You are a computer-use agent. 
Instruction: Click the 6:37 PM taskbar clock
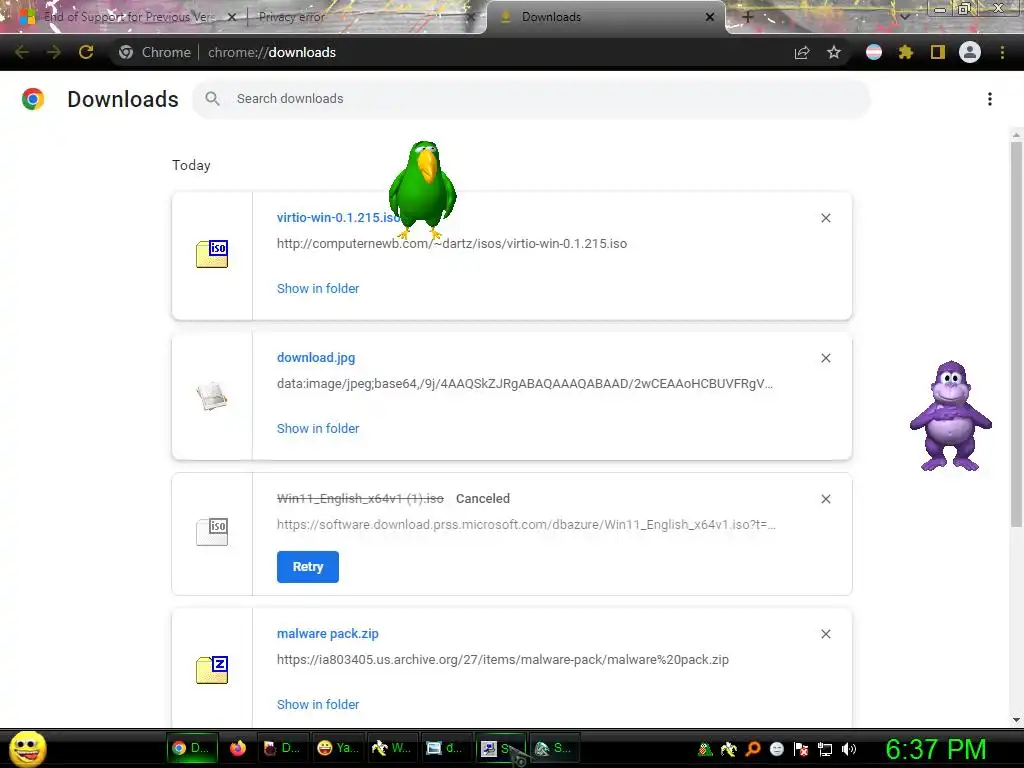(935, 748)
